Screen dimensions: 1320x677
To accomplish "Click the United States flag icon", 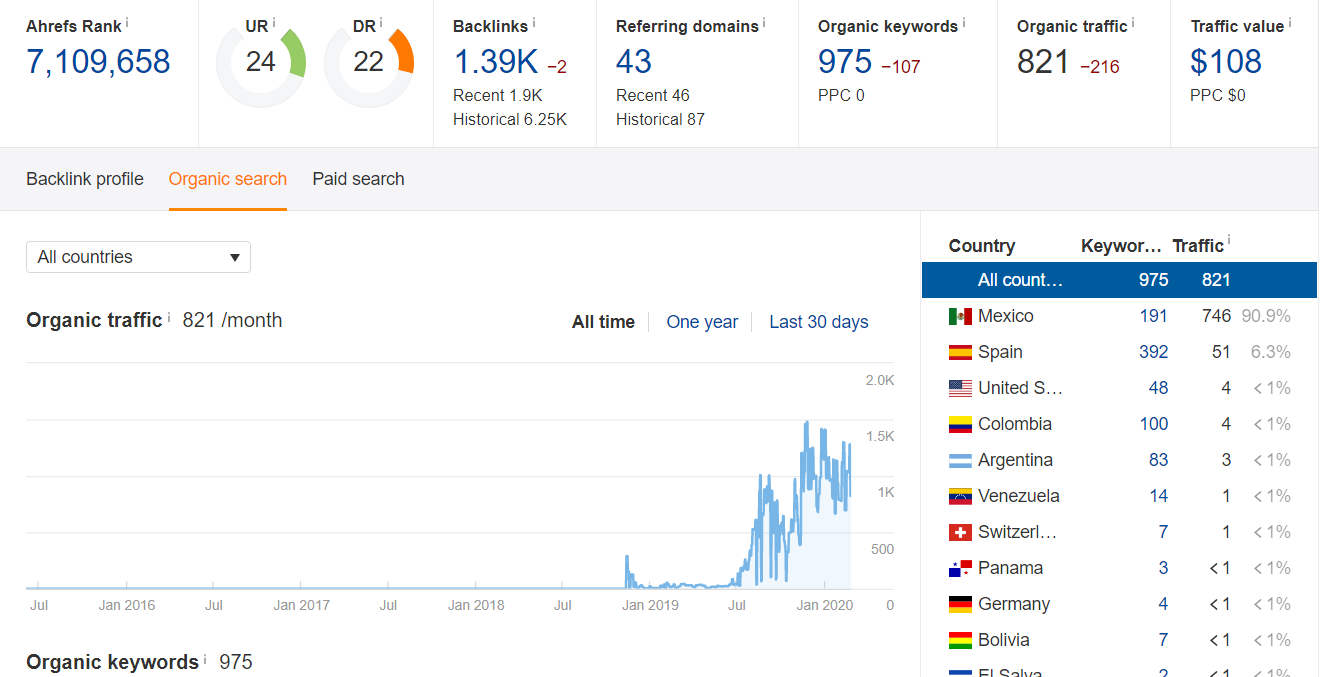I will (x=960, y=388).
